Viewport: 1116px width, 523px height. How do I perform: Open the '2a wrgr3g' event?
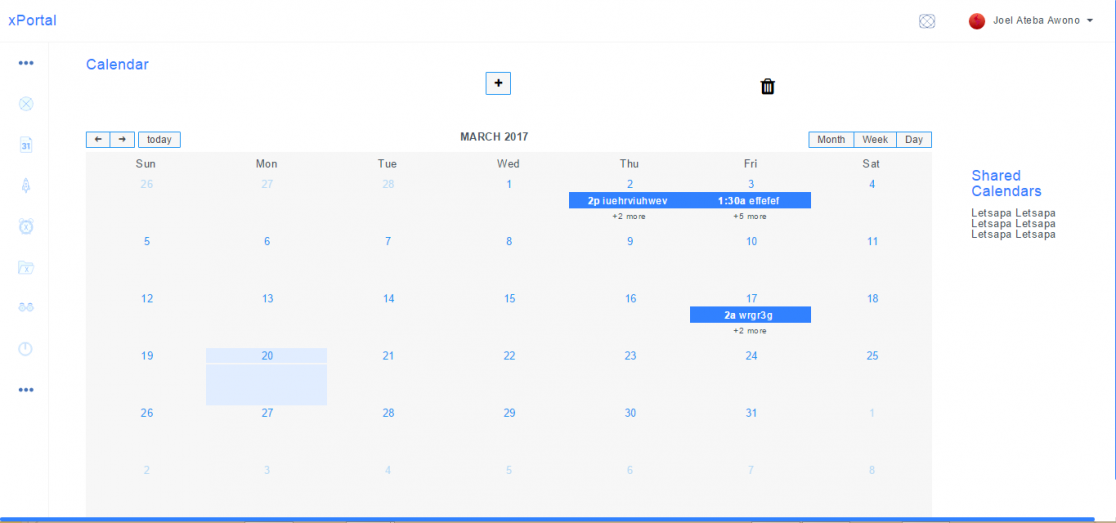point(750,315)
